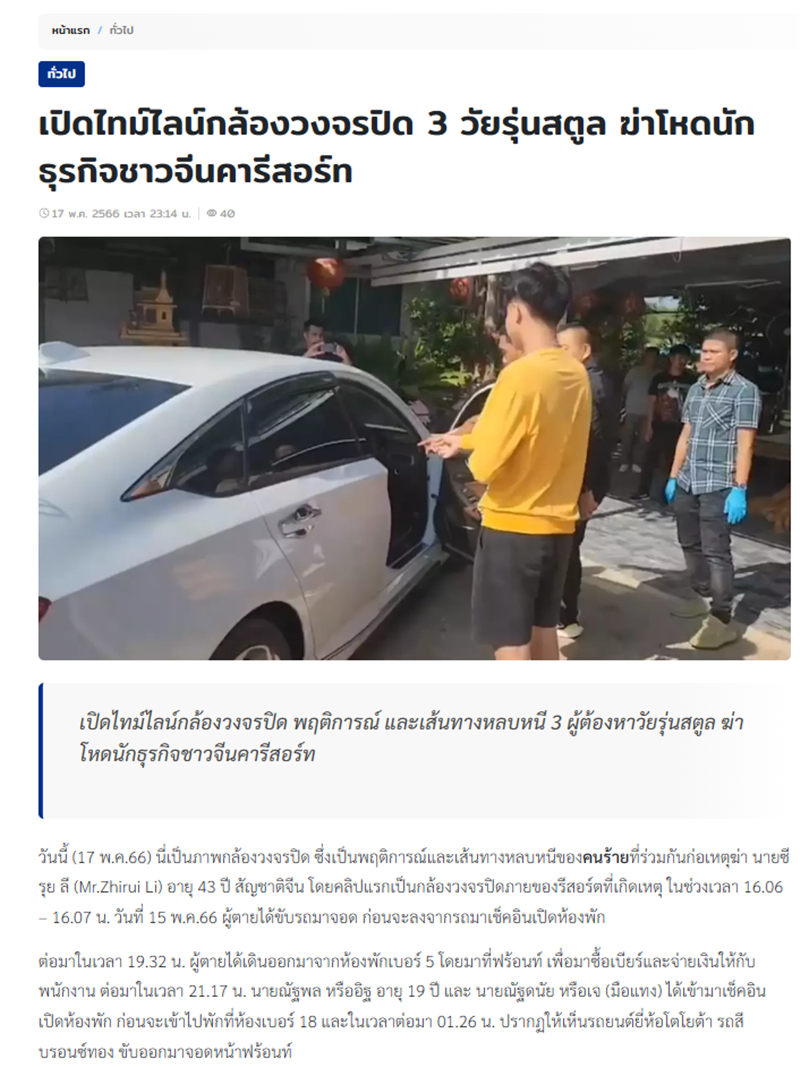800x1067 pixels.
Task: Click the 17 พ.ค. 2566 timestamp
Action: pos(121,214)
